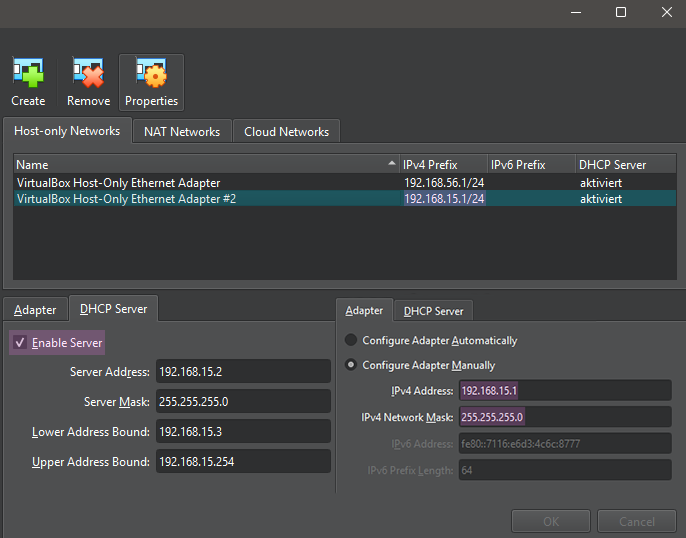Click aktiviert cell of Adapter #2
Viewport: 686px width, 538px height.
click(601, 199)
